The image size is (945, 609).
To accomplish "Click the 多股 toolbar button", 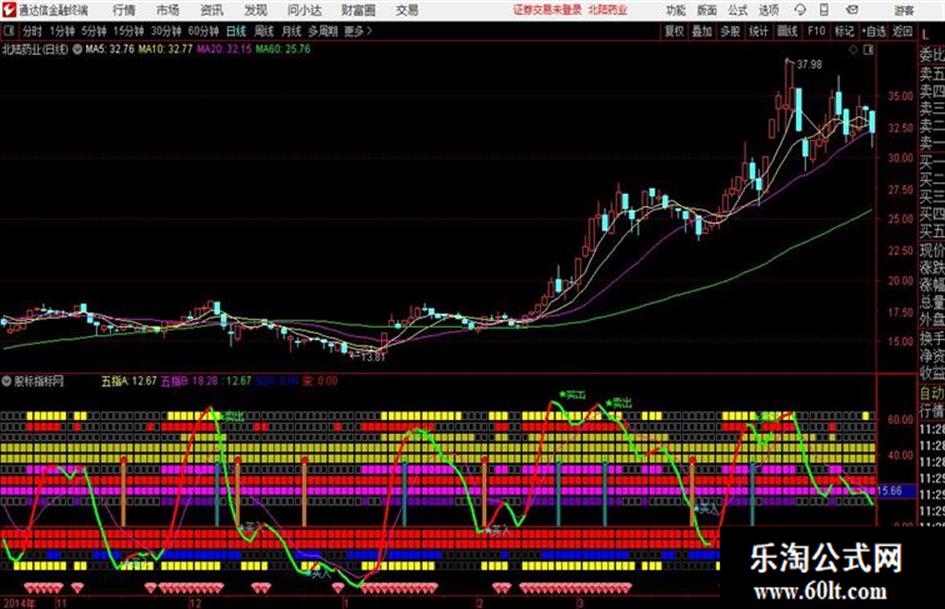I will 730,31.
